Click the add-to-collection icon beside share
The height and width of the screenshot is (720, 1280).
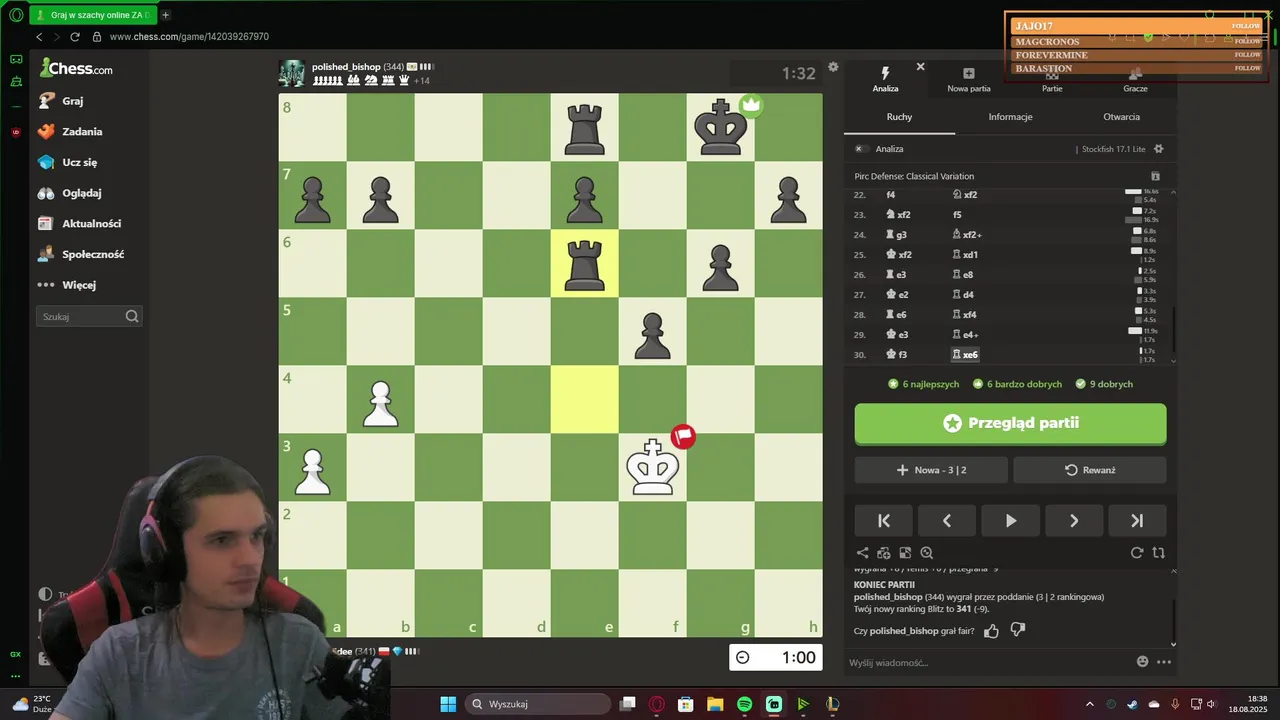pyautogui.click(x=884, y=553)
